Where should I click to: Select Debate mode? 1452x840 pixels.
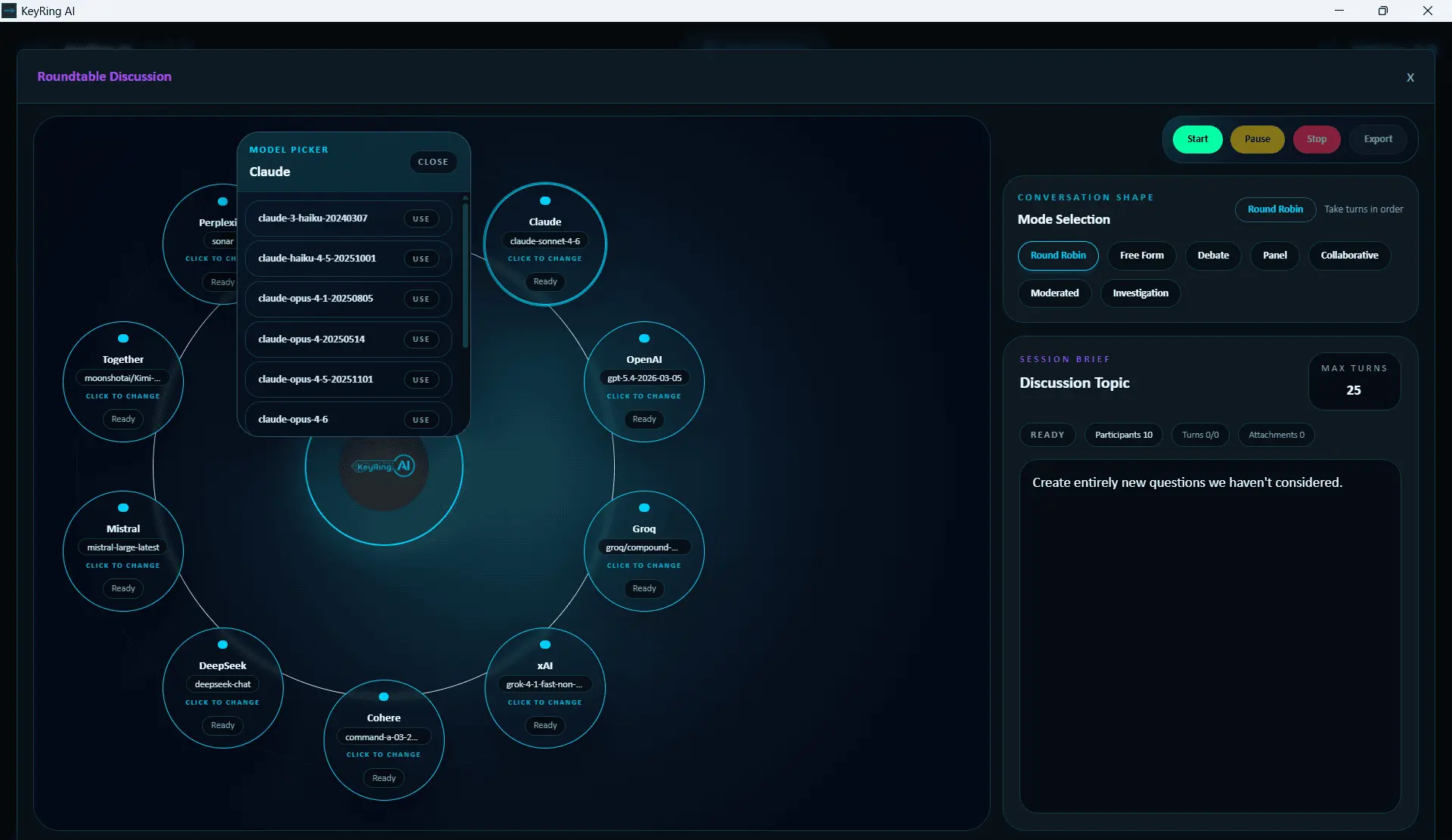tap(1213, 256)
